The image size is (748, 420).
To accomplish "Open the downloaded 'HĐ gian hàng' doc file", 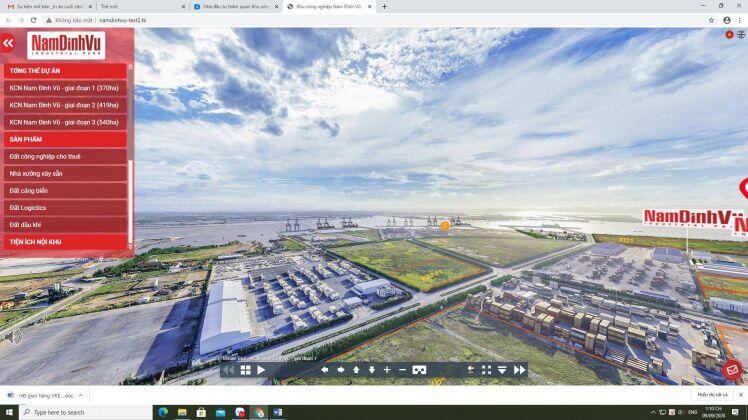I will (x=42, y=395).
